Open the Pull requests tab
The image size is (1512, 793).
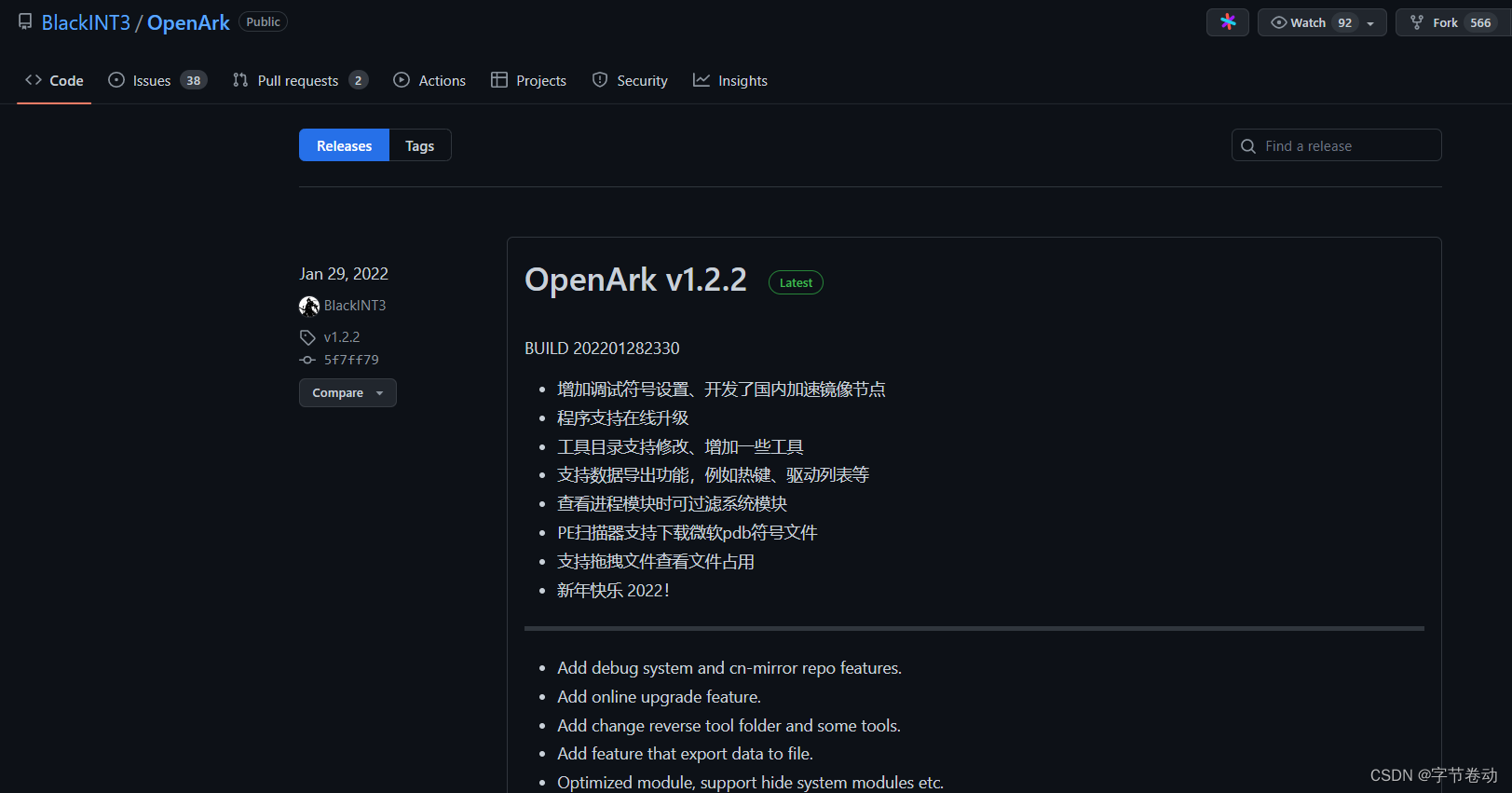(300, 81)
